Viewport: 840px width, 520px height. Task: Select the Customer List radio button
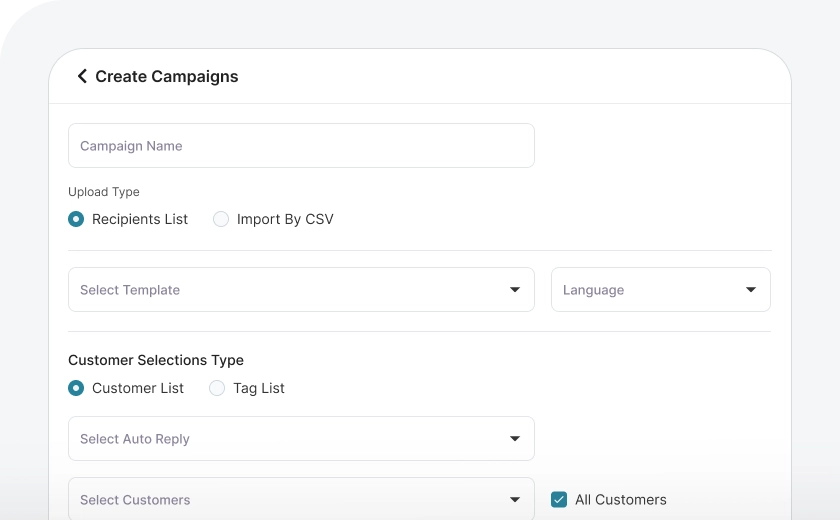coord(76,388)
